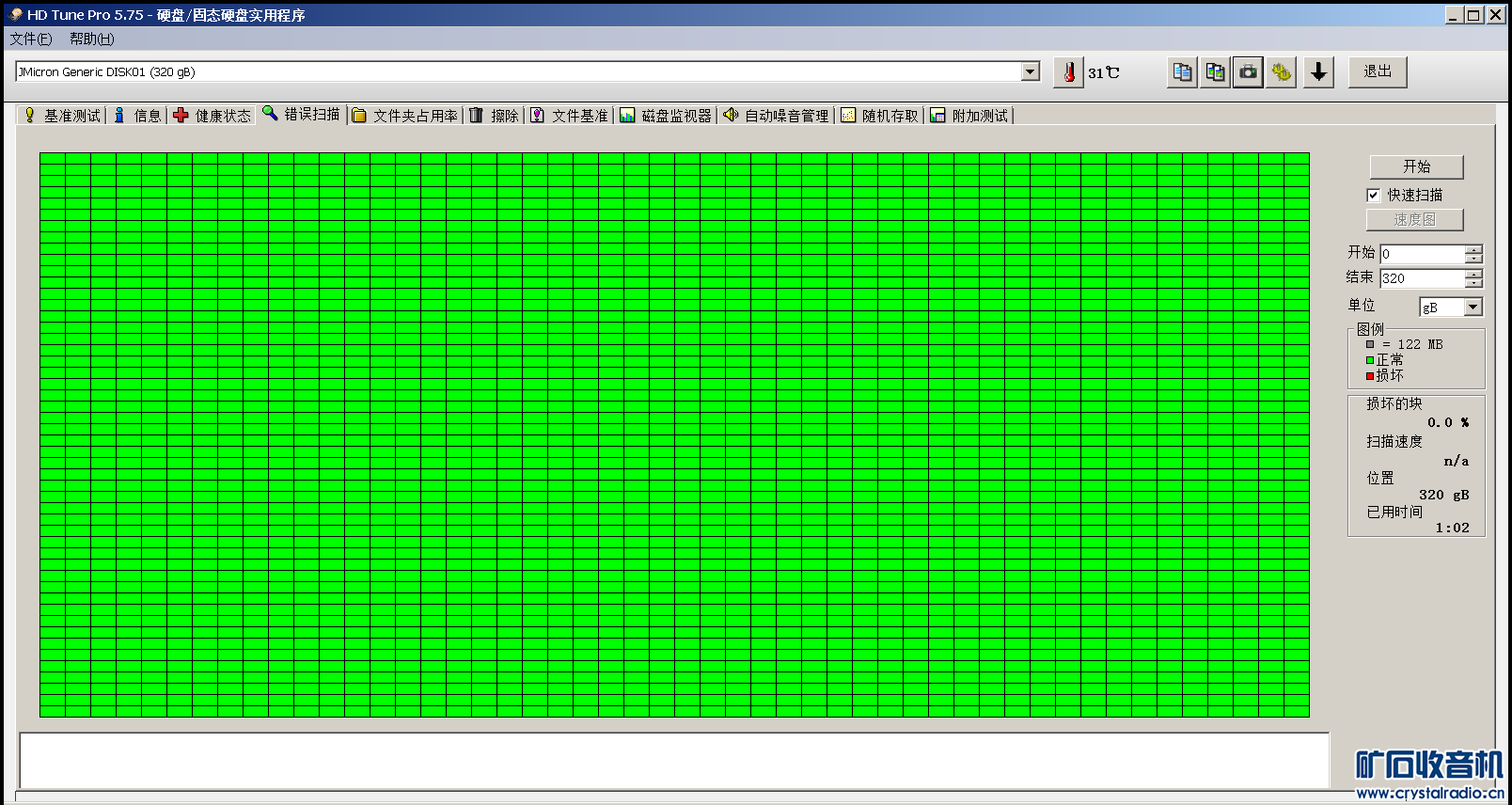The image size is (1512, 805).
Task: Switch to the 基准测试 tab
Action: coord(62,115)
